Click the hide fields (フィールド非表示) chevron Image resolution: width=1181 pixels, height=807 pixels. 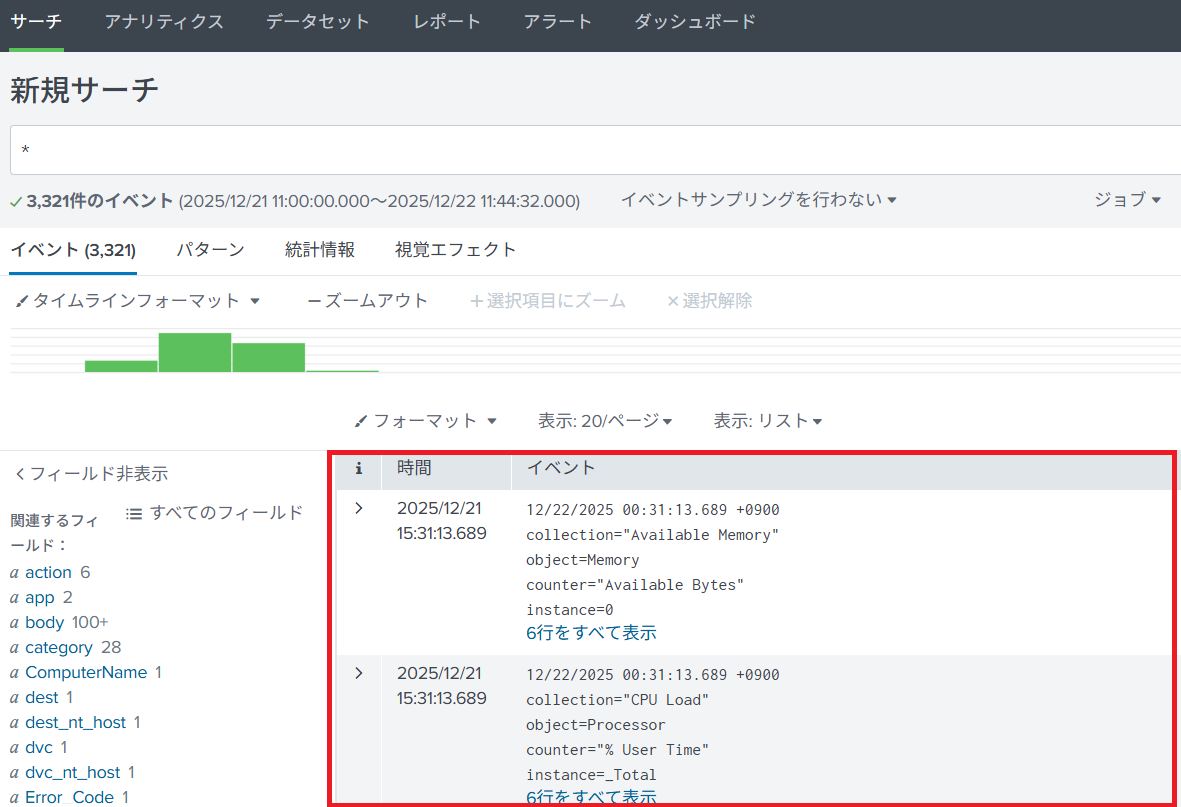[20, 474]
